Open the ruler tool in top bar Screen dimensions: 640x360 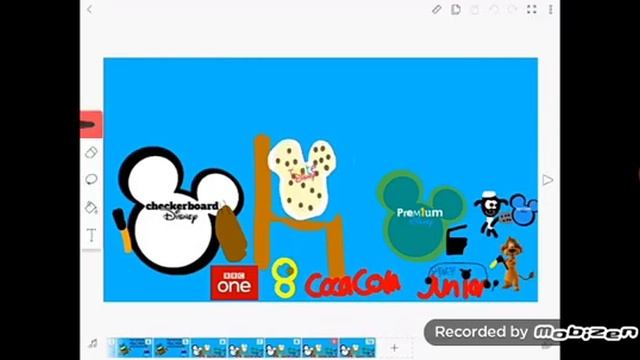(436, 9)
